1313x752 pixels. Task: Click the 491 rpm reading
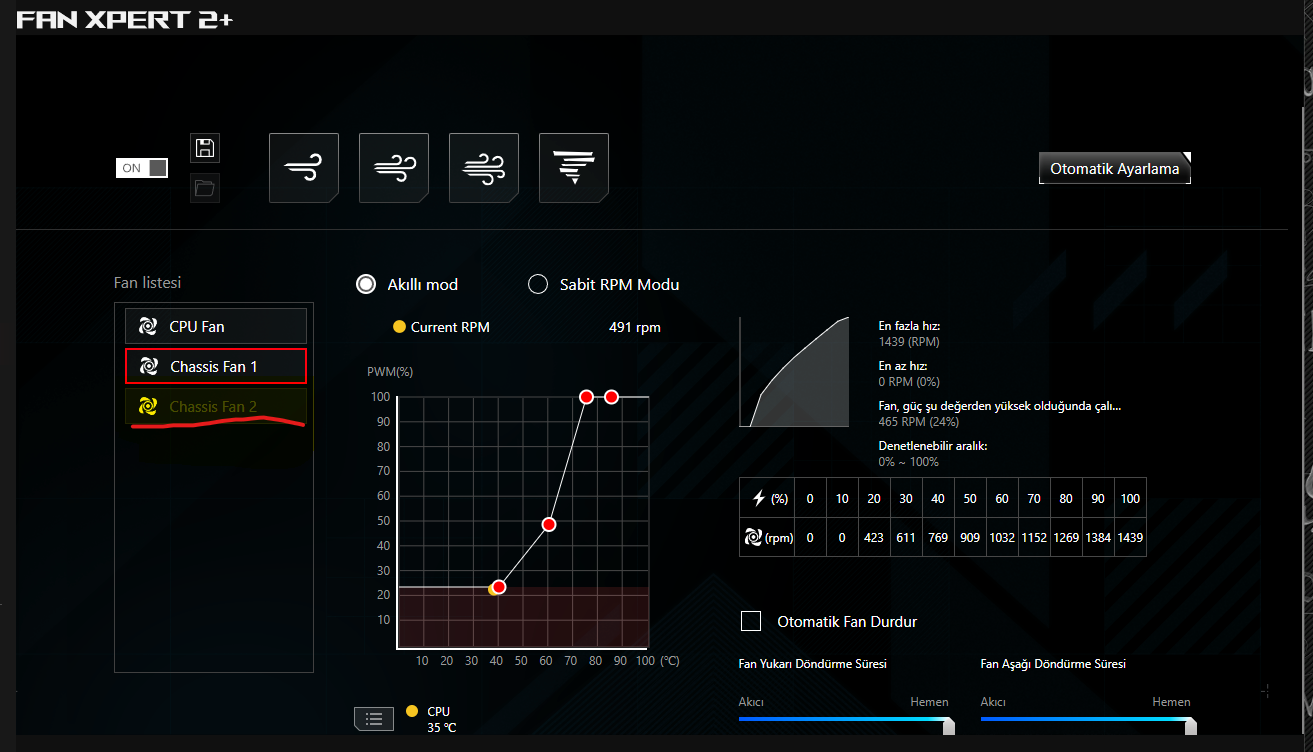[635, 327]
